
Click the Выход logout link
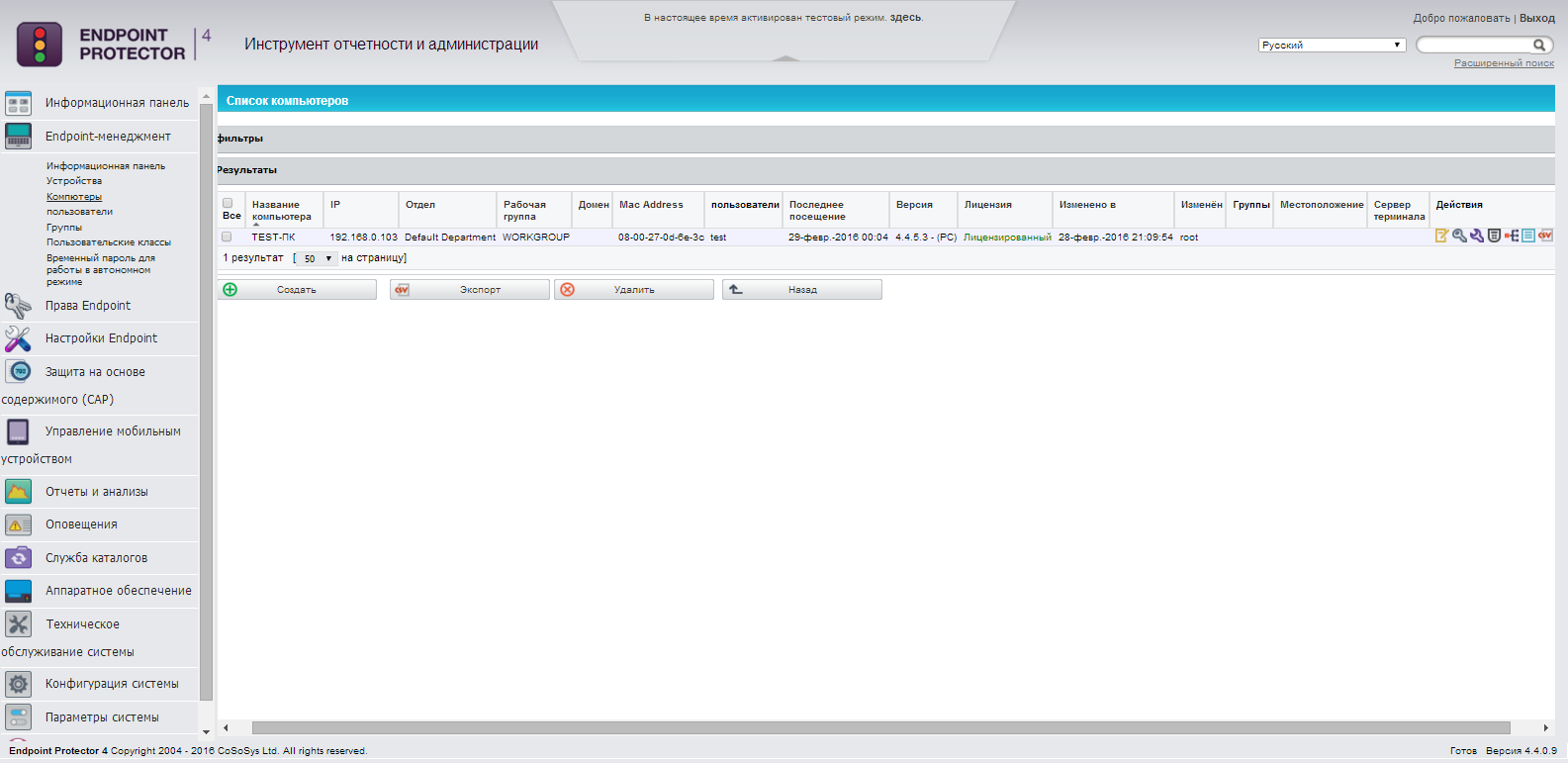(x=1537, y=18)
